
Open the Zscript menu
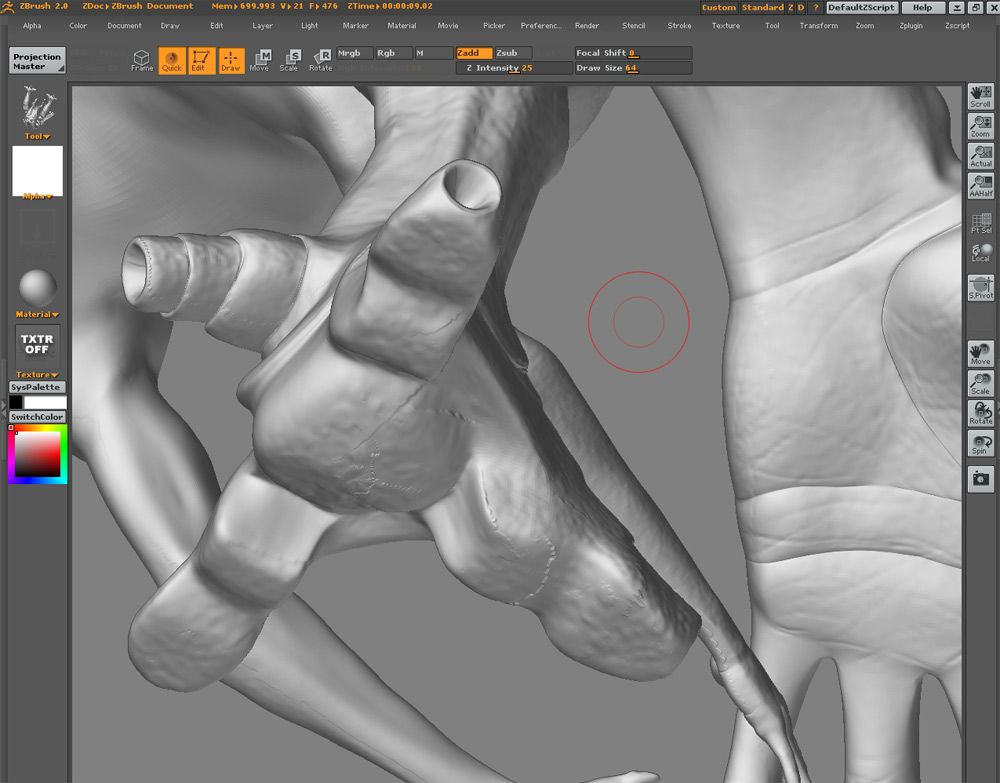click(957, 26)
